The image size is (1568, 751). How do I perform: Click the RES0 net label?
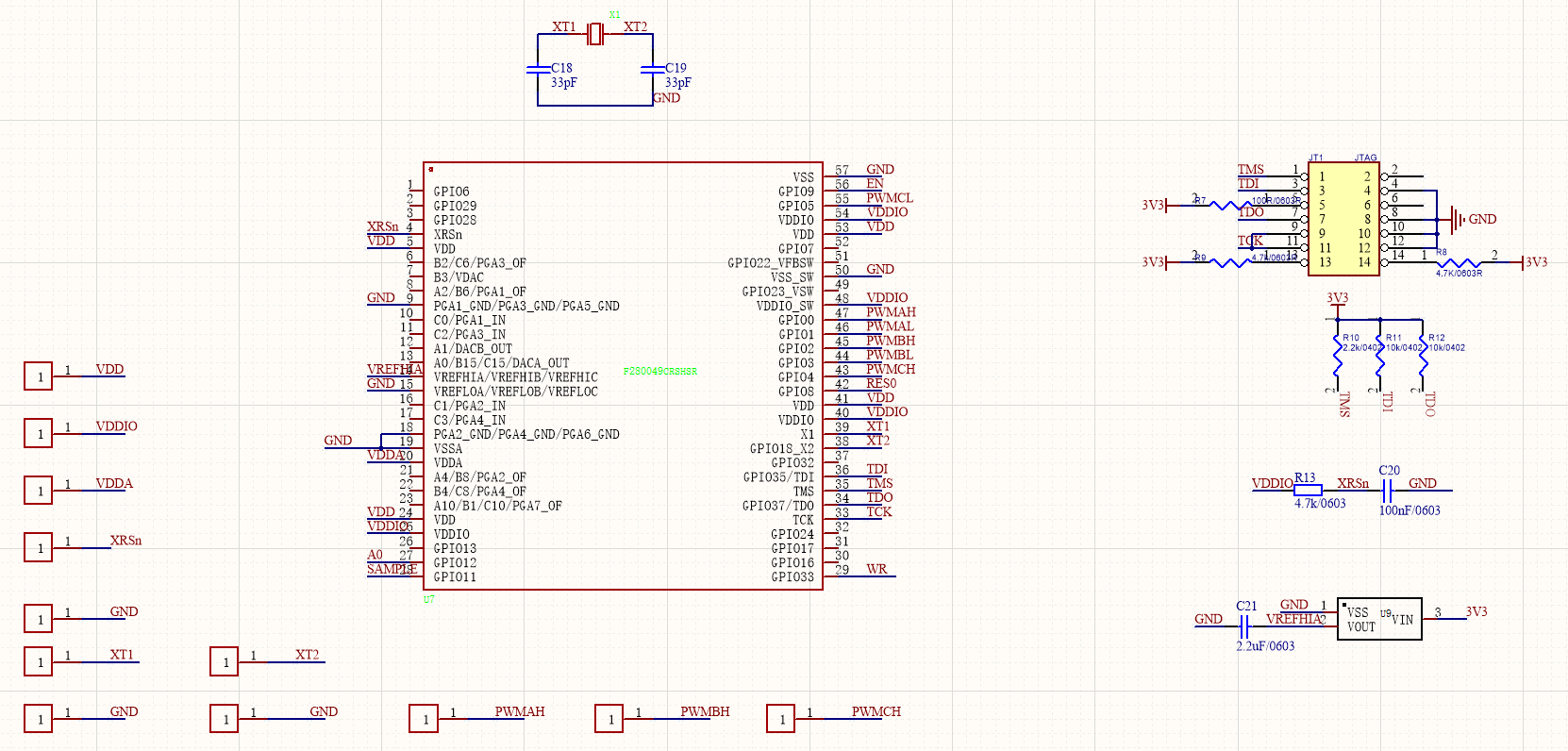(881, 383)
